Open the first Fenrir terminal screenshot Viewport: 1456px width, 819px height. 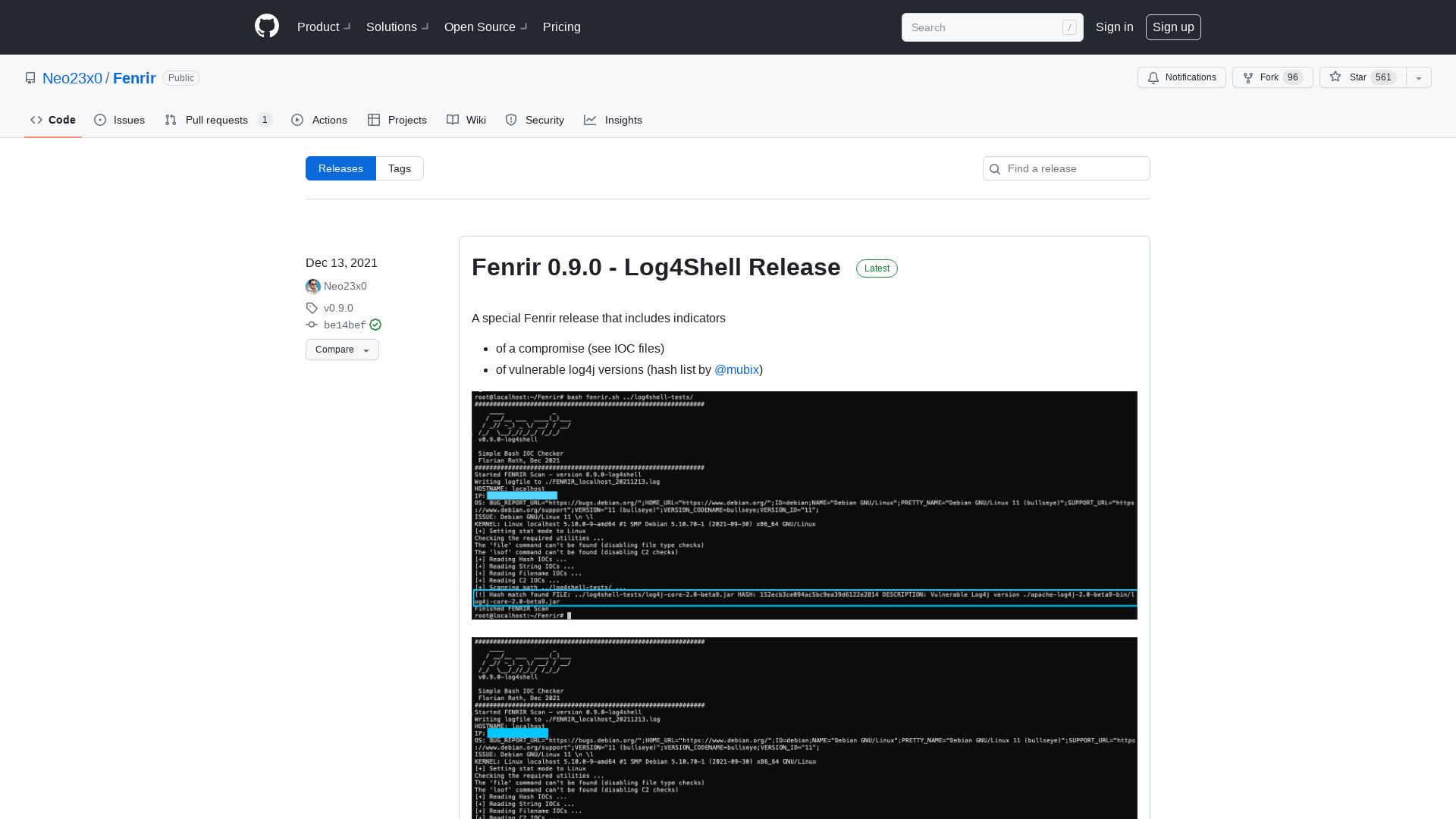[805, 505]
